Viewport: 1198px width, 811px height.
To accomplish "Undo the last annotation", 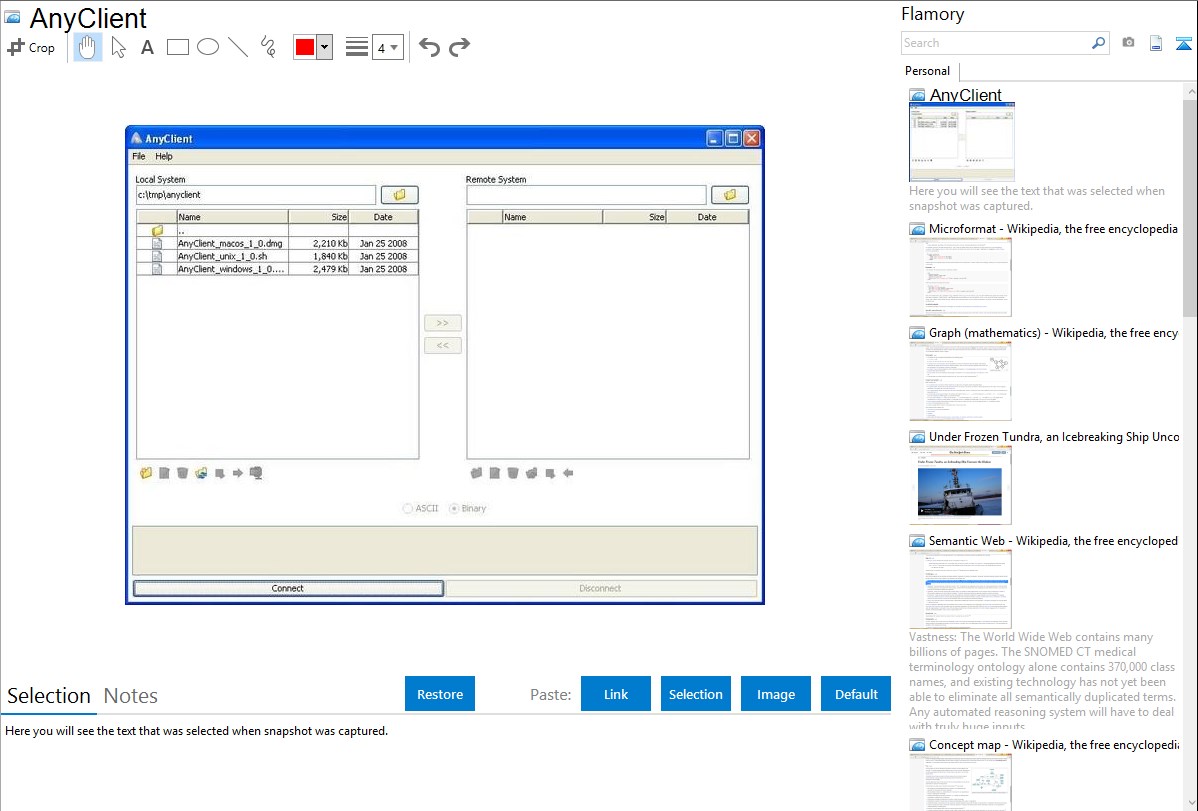I will [429, 47].
